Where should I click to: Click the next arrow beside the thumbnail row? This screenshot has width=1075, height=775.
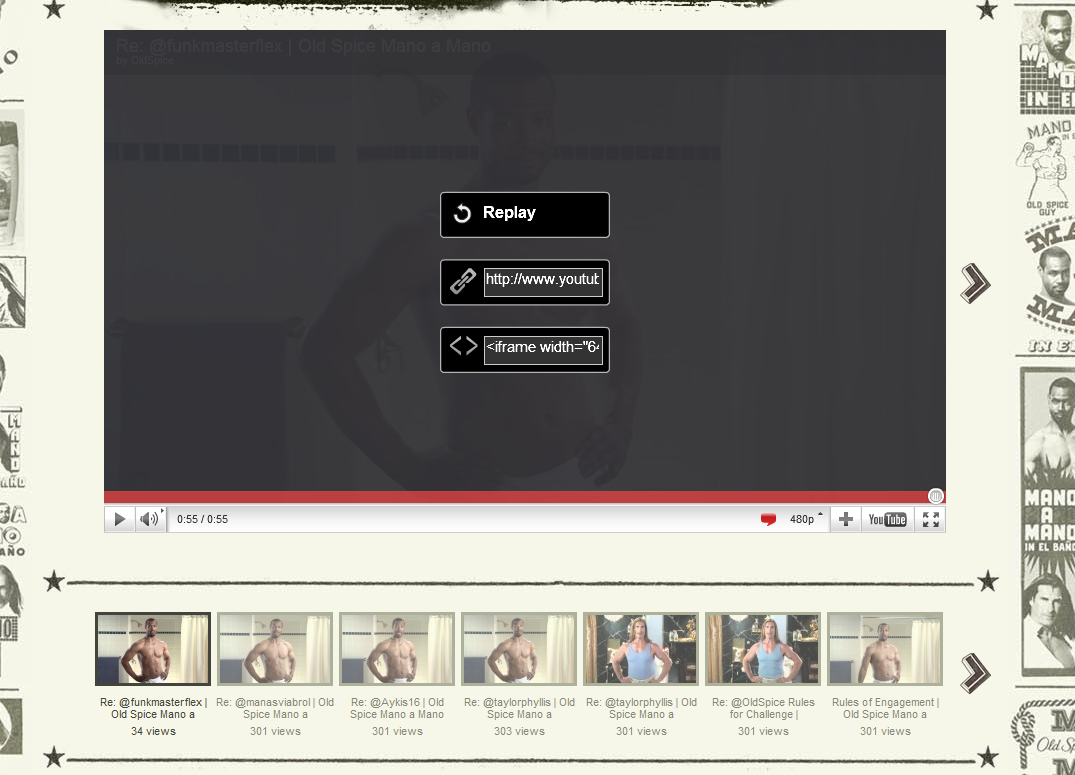tap(975, 673)
